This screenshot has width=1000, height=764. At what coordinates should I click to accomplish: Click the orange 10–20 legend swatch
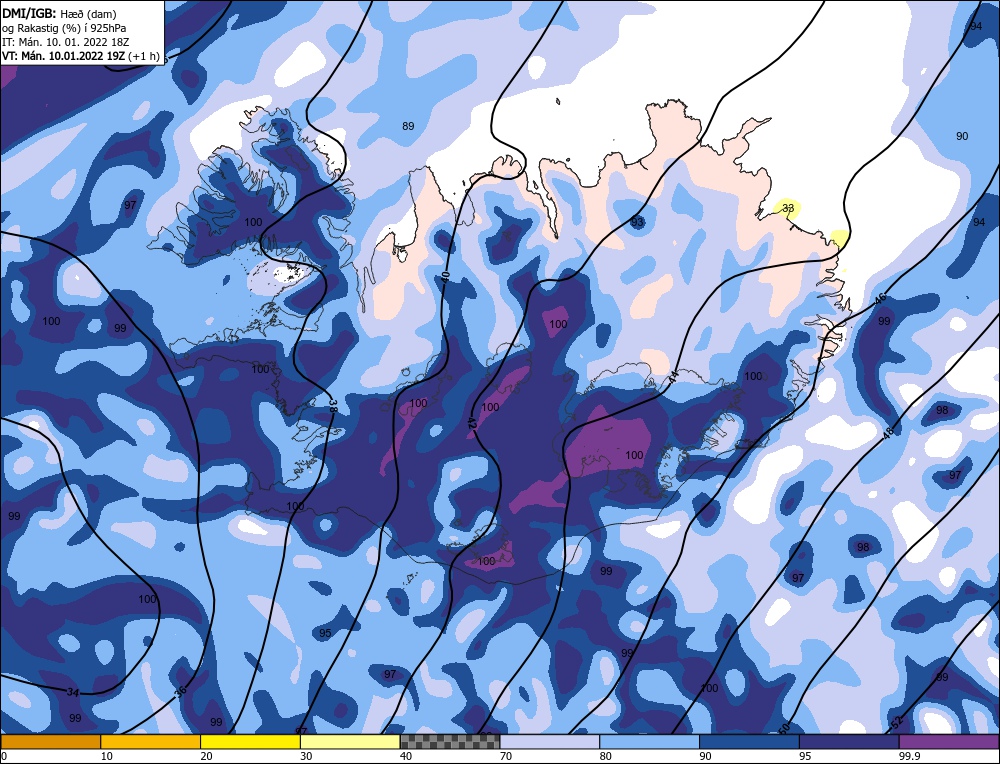click(x=151, y=742)
